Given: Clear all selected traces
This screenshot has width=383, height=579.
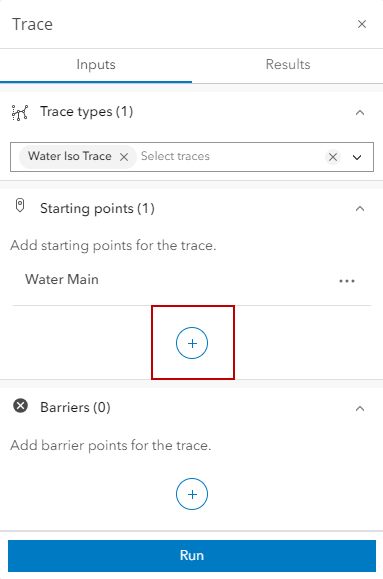Looking at the screenshot, I should (333, 157).
